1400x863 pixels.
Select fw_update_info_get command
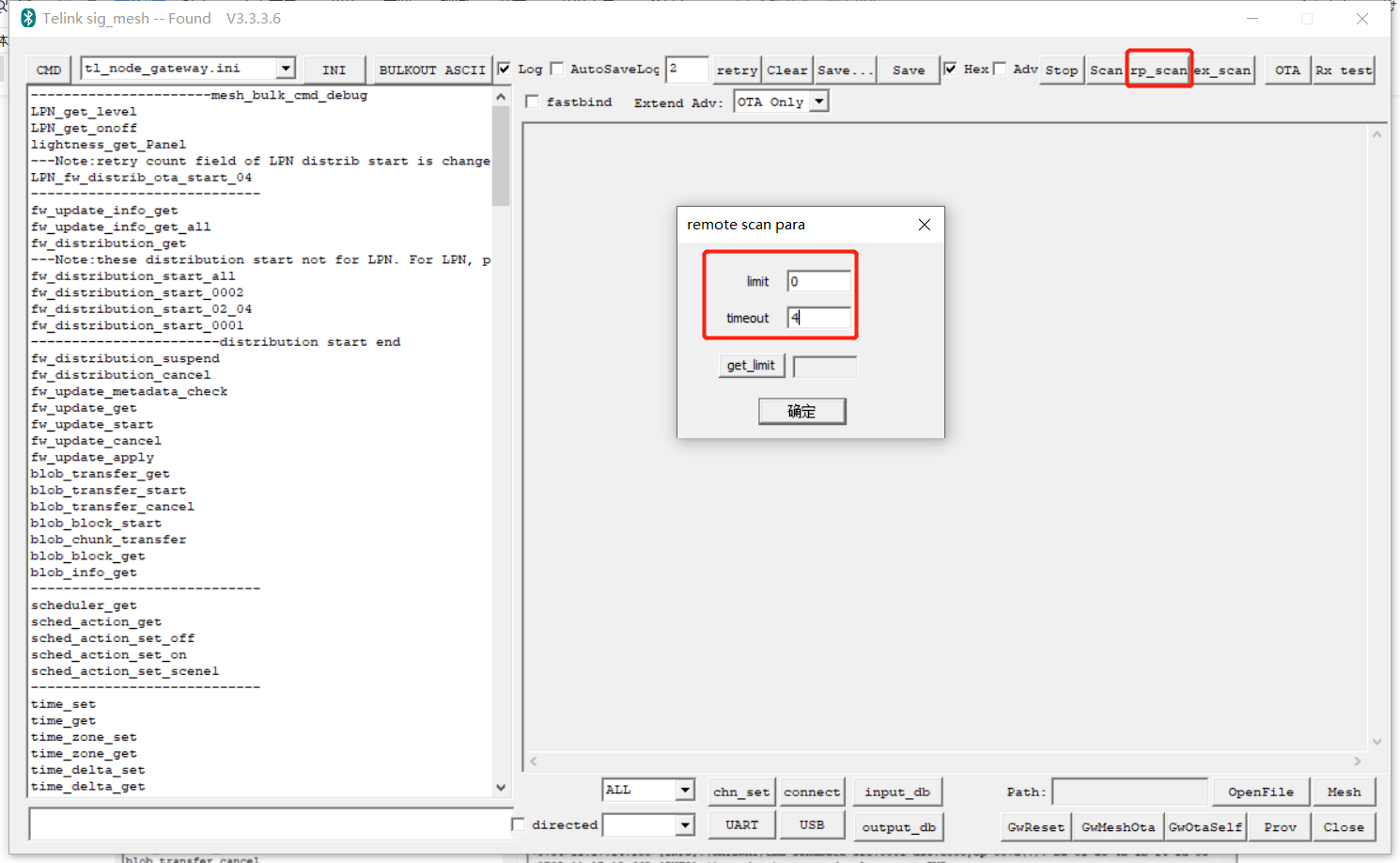coord(104,211)
